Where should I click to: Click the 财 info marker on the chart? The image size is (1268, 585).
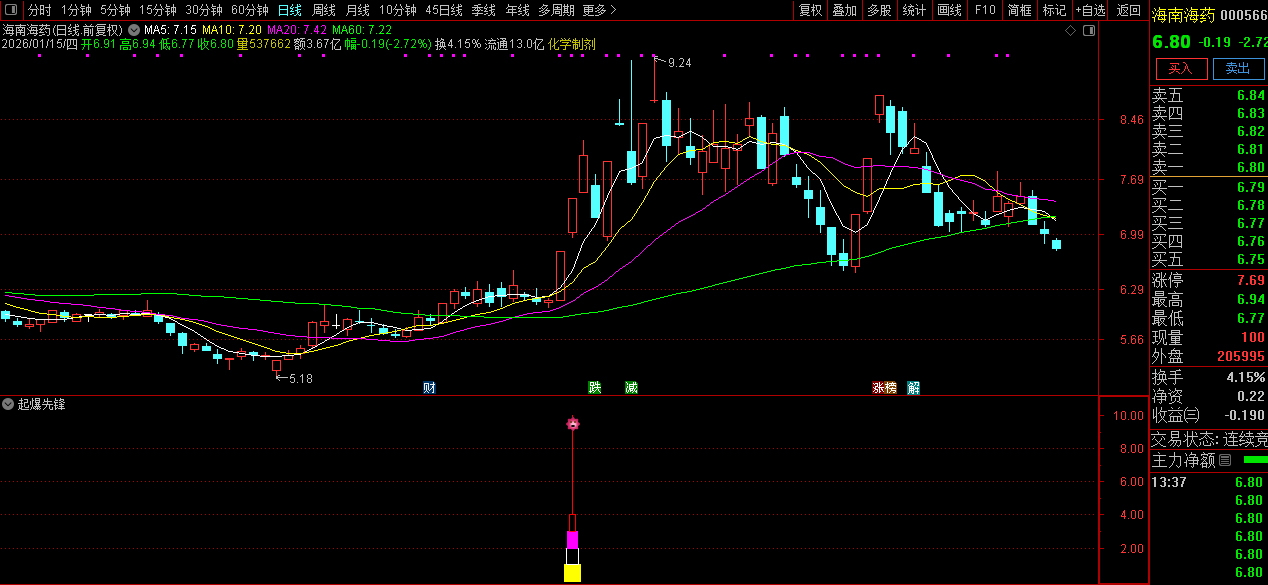click(429, 388)
